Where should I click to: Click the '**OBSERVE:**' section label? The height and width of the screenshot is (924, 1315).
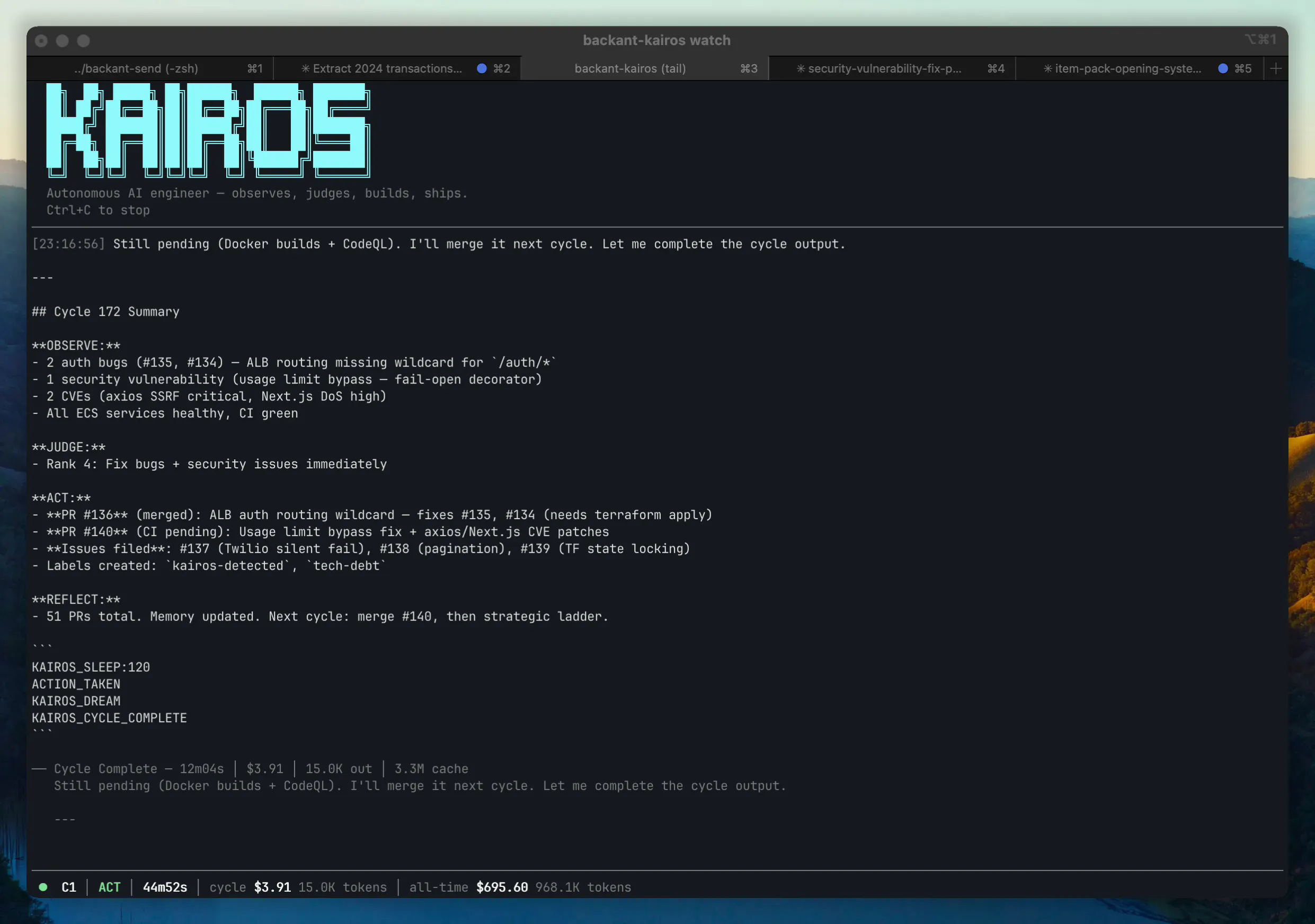pos(76,345)
